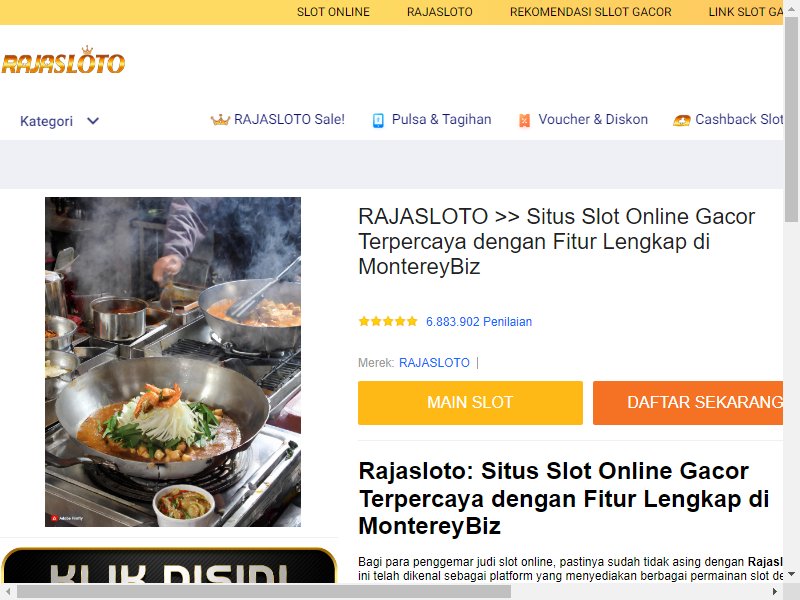The width and height of the screenshot is (800, 600).
Task: Click the crown icon beside RAJASLOTO Sale!
Action: 220,120
